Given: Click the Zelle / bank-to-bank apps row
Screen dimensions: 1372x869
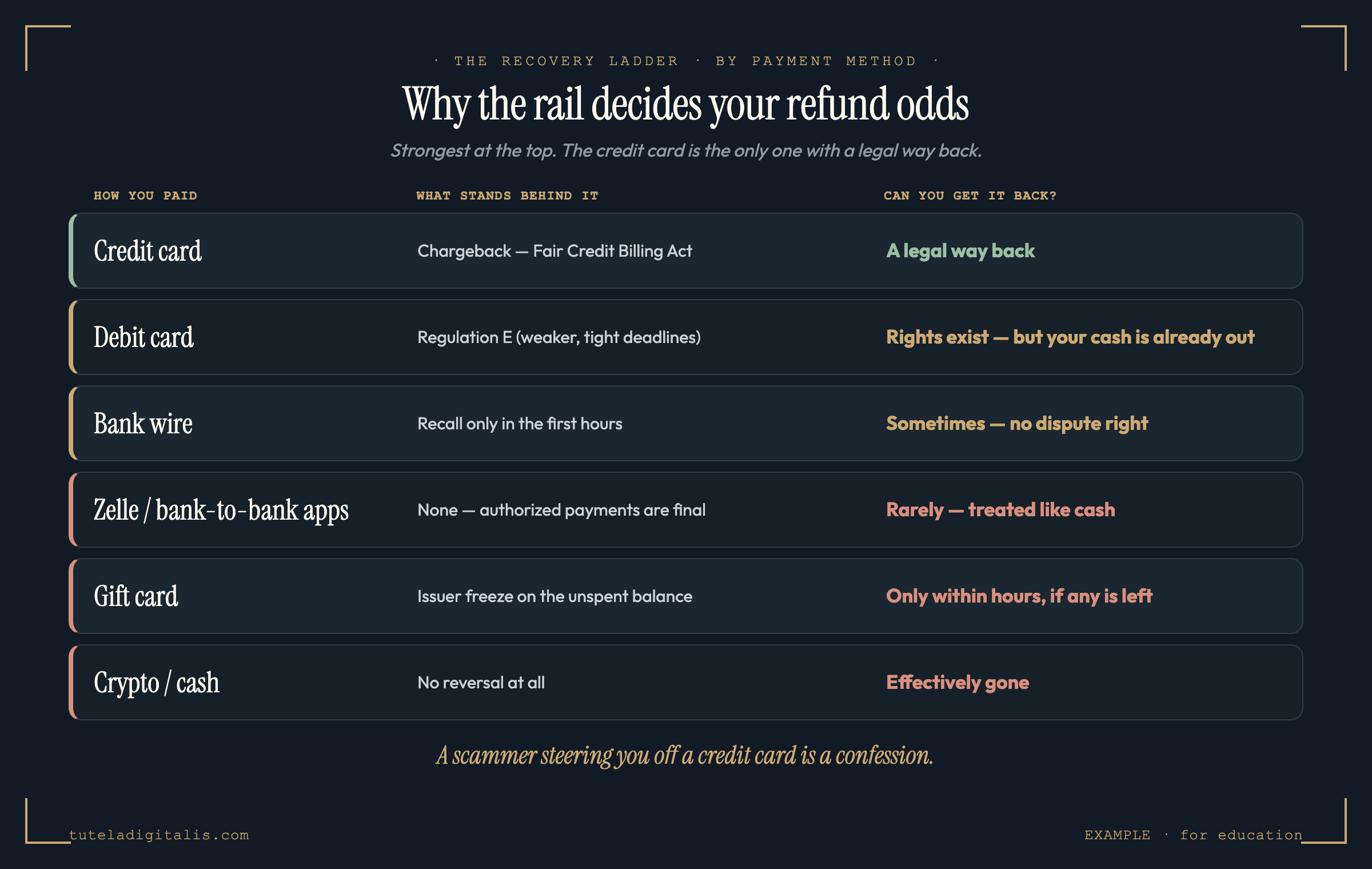Looking at the screenshot, I should (686, 510).
